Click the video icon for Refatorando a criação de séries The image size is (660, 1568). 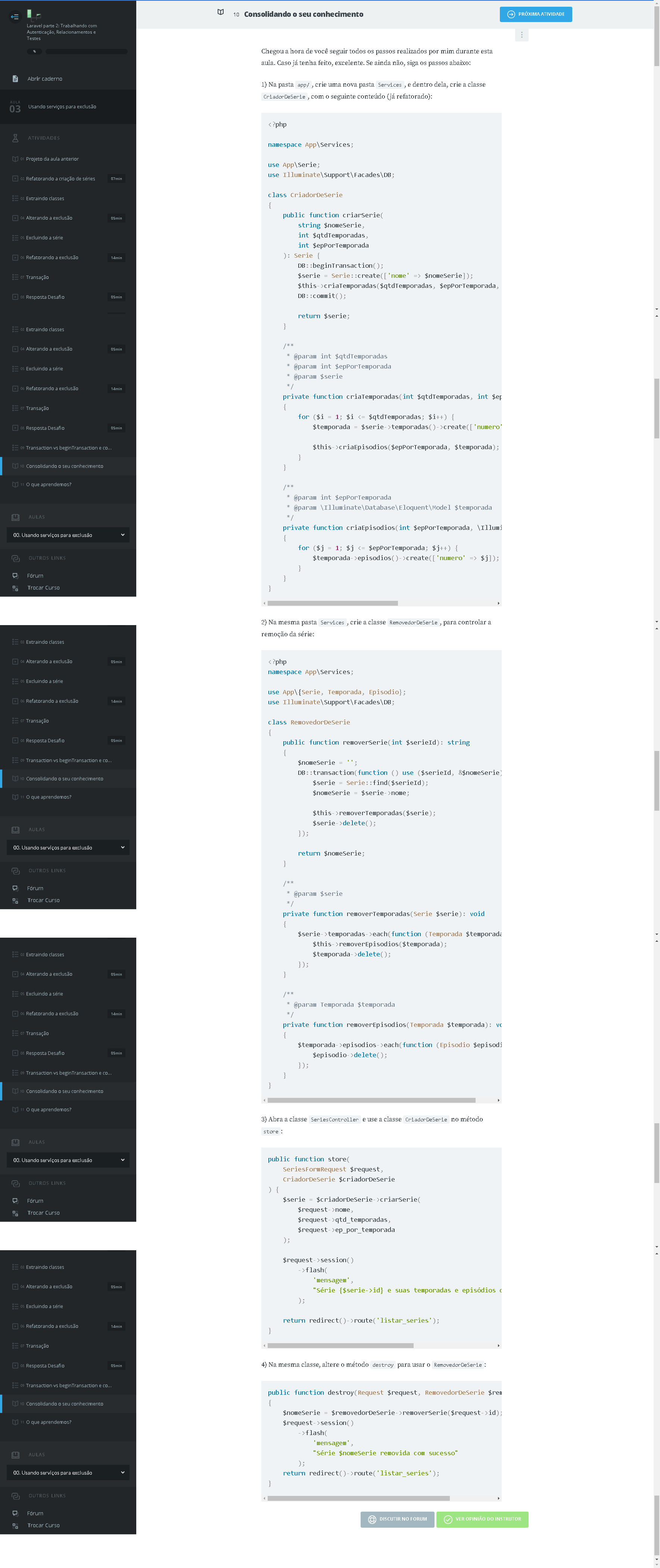pyautogui.click(x=15, y=178)
